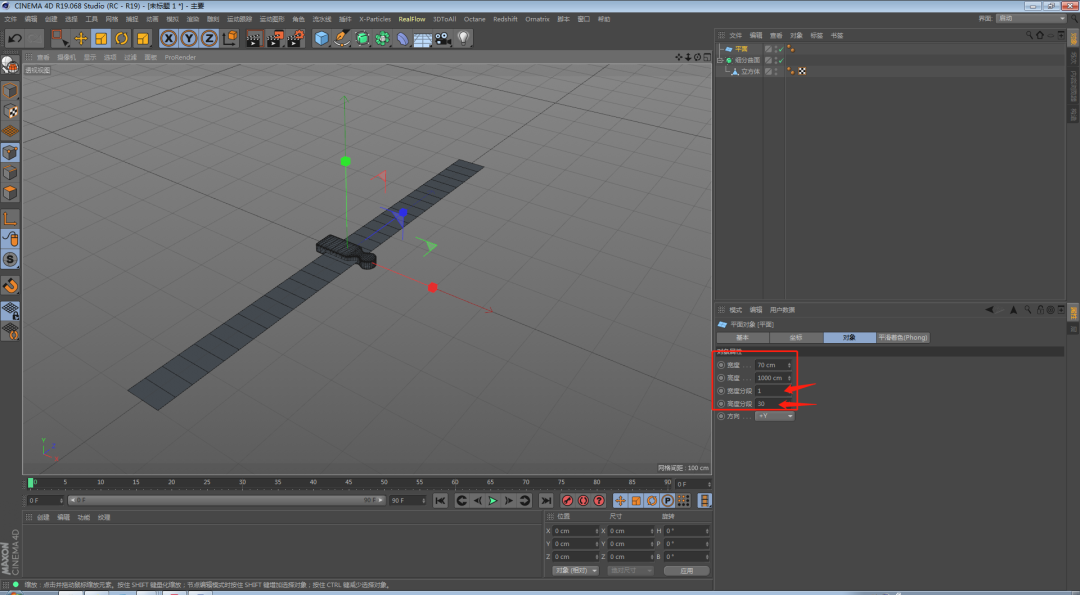
Task: Toggle the green enable checkmark for 细分曲面
Action: (780, 60)
